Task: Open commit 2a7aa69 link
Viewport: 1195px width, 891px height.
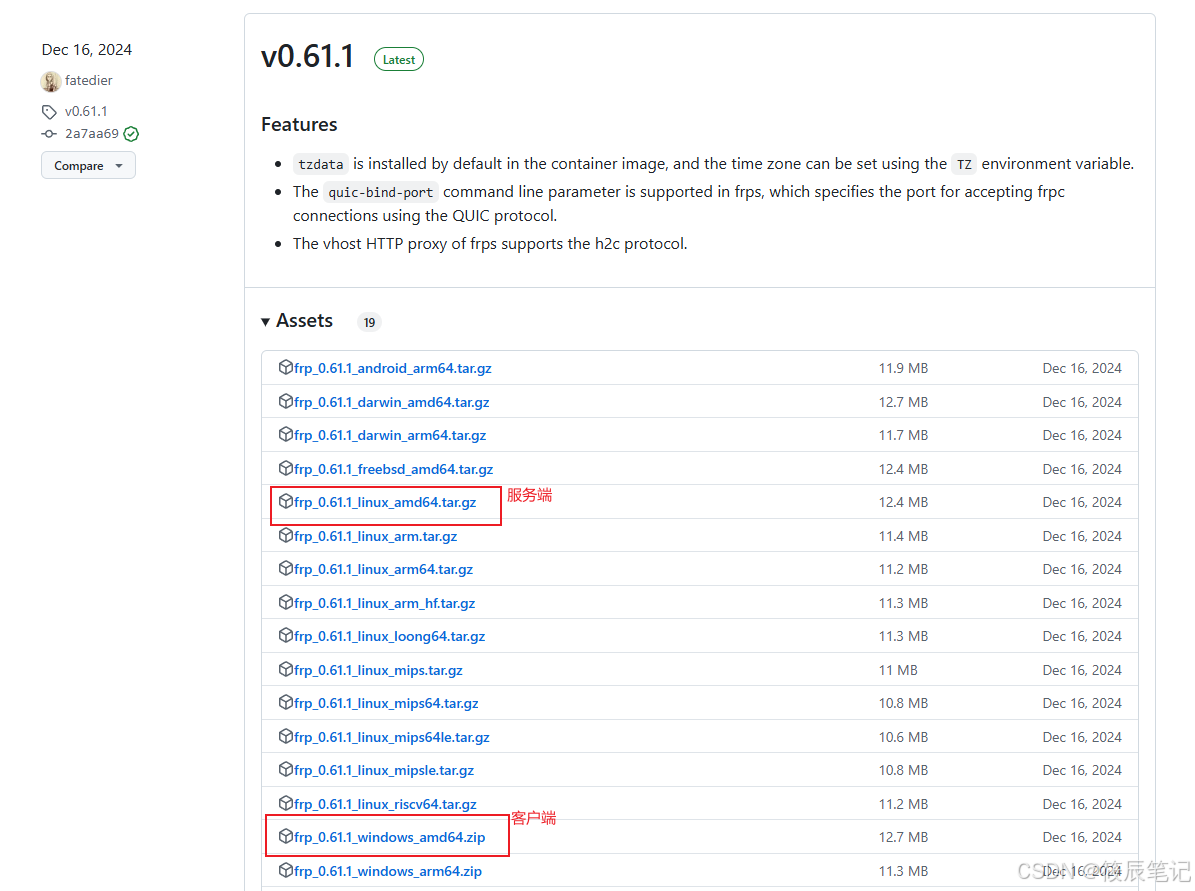Action: [x=91, y=134]
